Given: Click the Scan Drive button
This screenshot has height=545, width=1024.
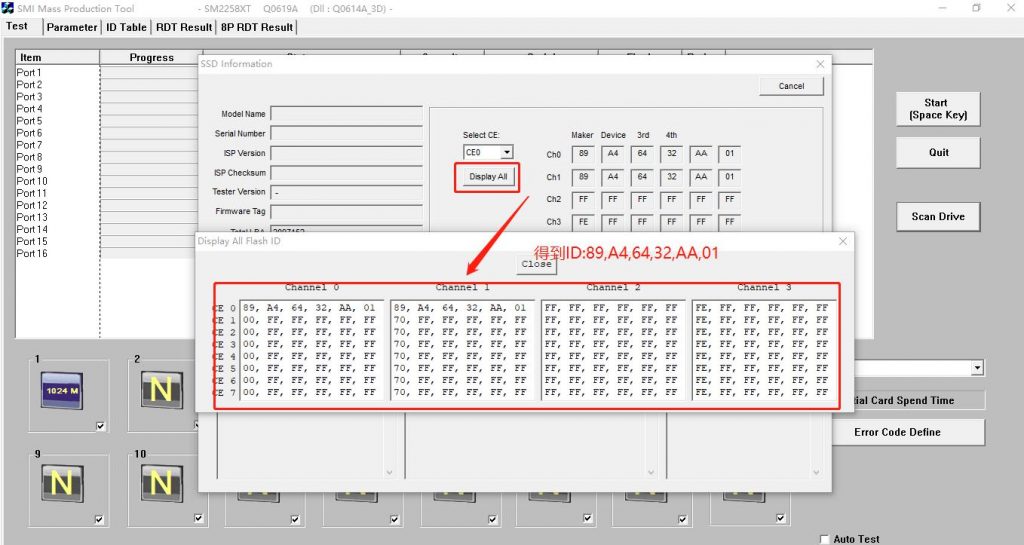Looking at the screenshot, I should click(x=937, y=216).
